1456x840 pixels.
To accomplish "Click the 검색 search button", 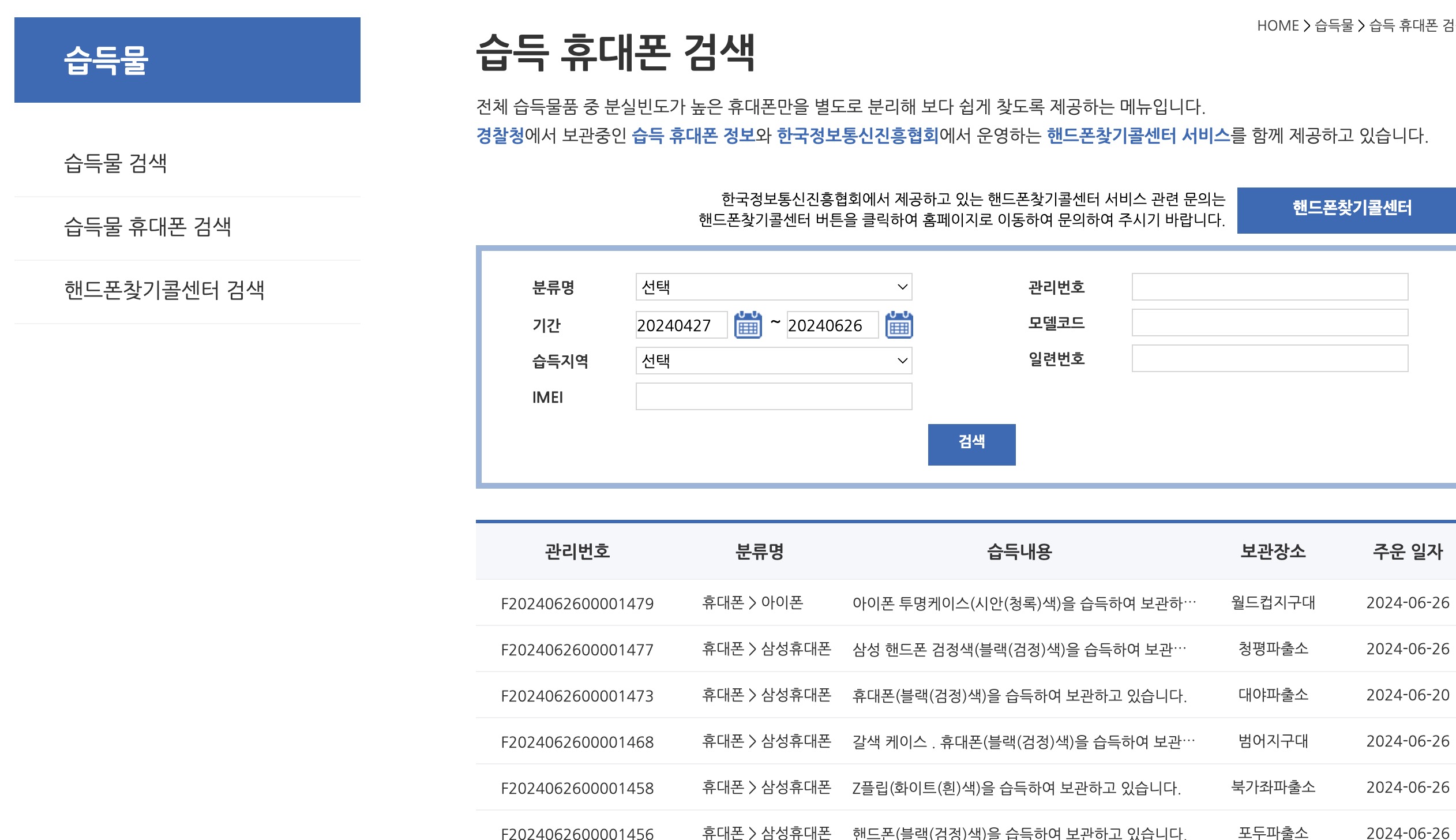I will pyautogui.click(x=971, y=444).
